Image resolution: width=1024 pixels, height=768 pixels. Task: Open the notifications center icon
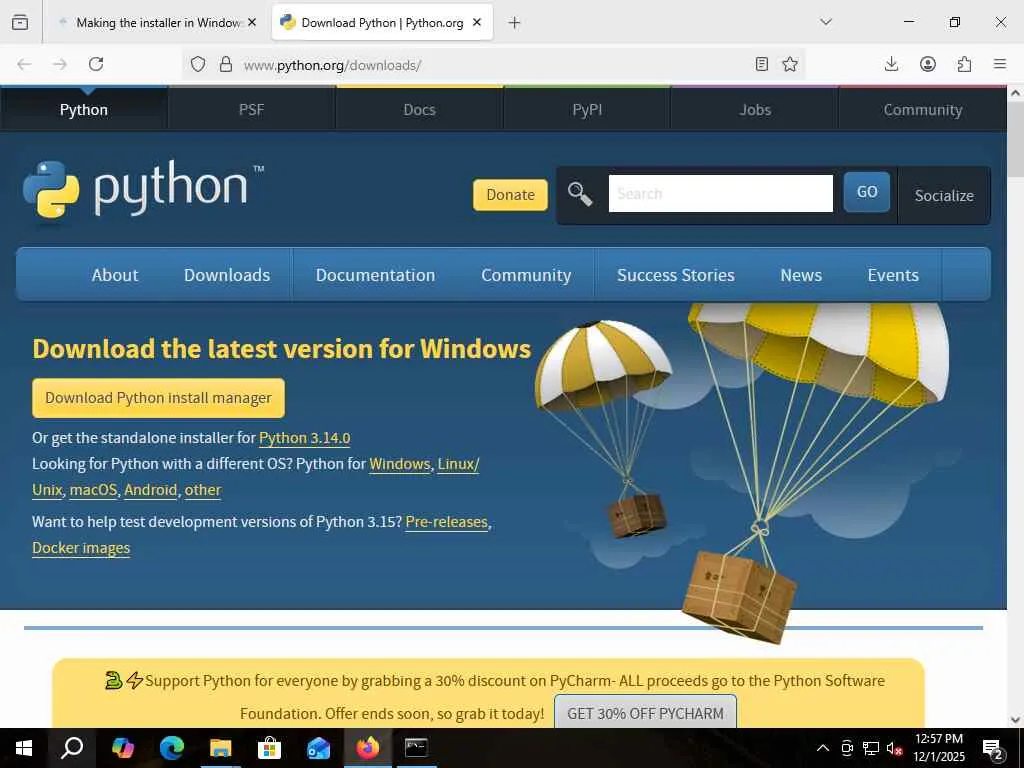[x=993, y=749]
